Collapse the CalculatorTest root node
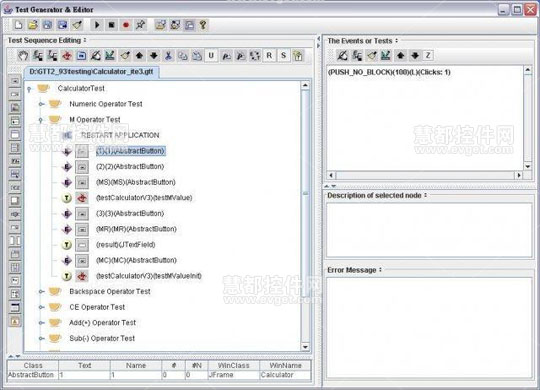Viewport: 540px width, 390px height. click(x=29, y=89)
